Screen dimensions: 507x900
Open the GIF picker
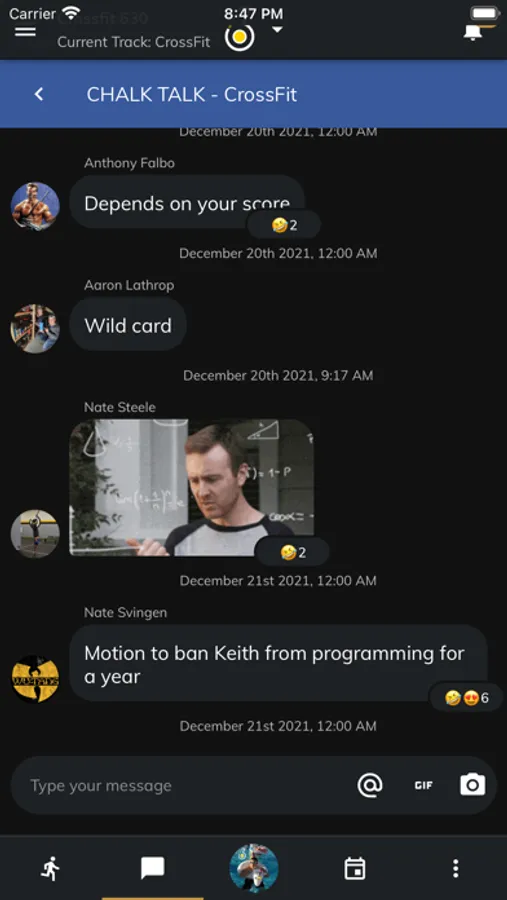click(x=424, y=785)
